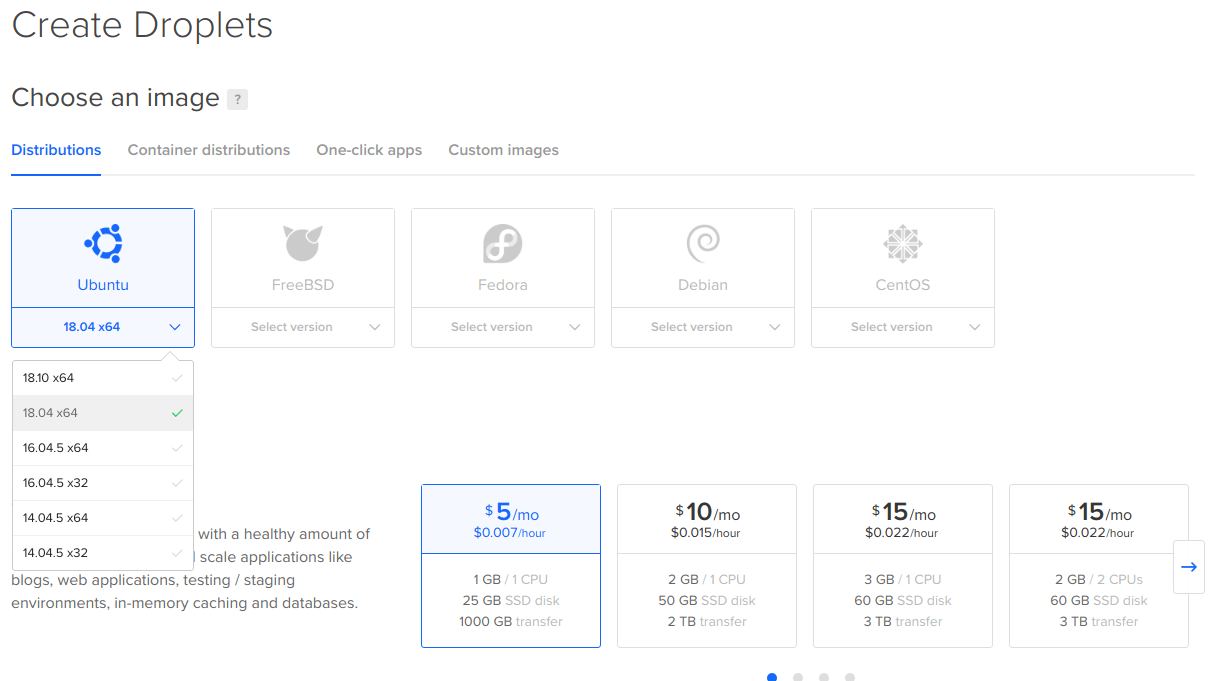Open the Fedora Select version dropdown
This screenshot has width=1223, height=681.
[503, 327]
